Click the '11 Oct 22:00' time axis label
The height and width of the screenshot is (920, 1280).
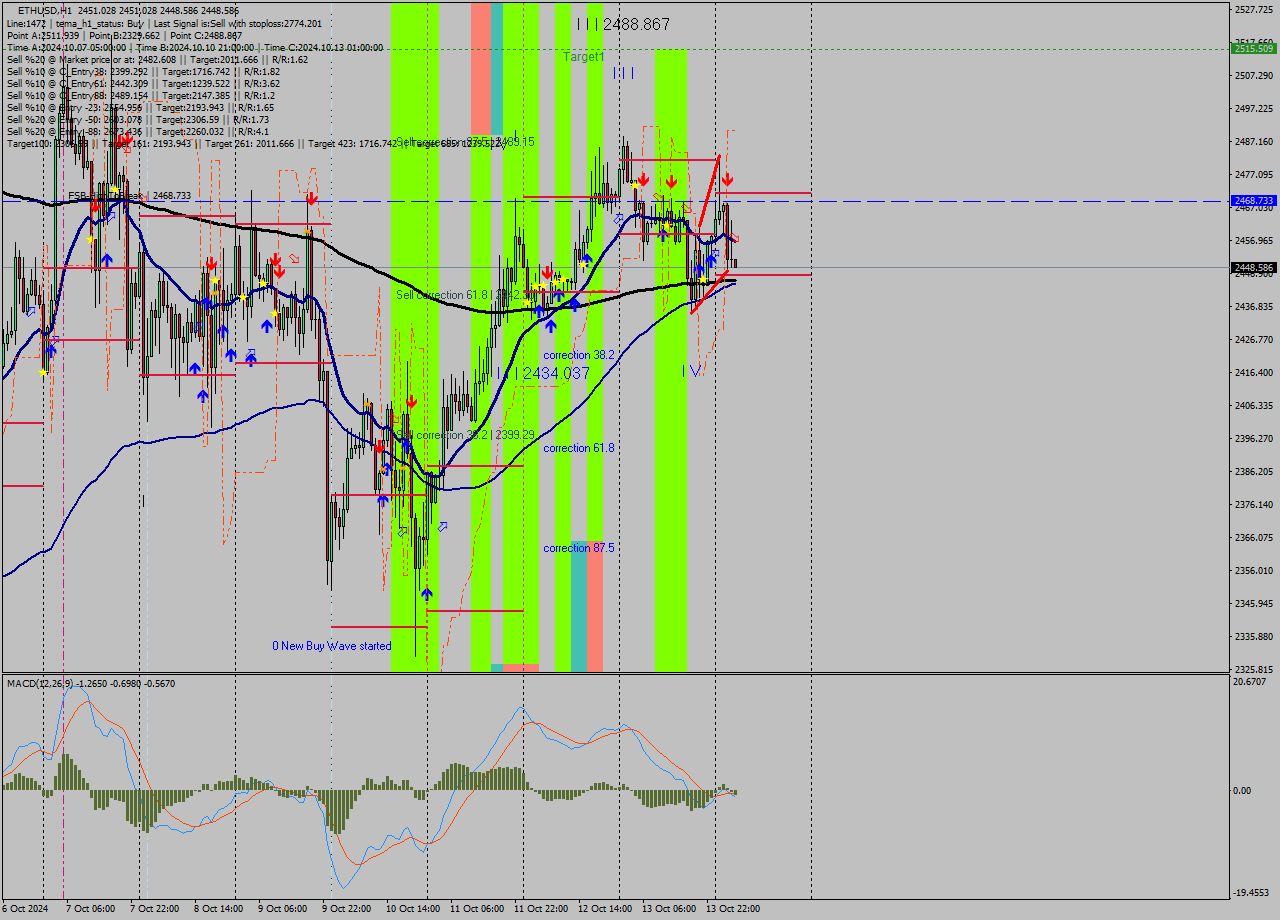[x=541, y=909]
